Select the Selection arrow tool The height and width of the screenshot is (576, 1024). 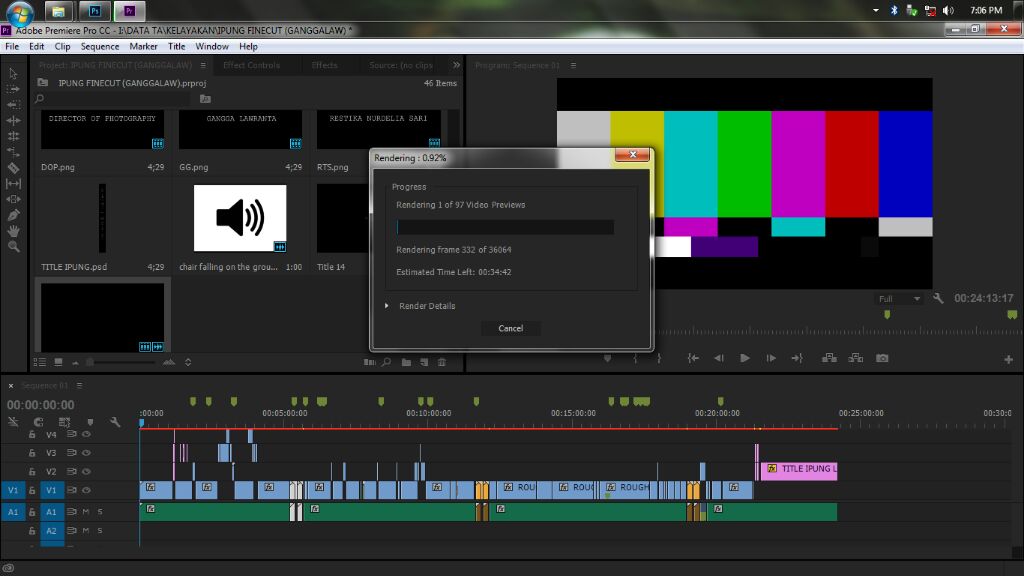tap(13, 73)
